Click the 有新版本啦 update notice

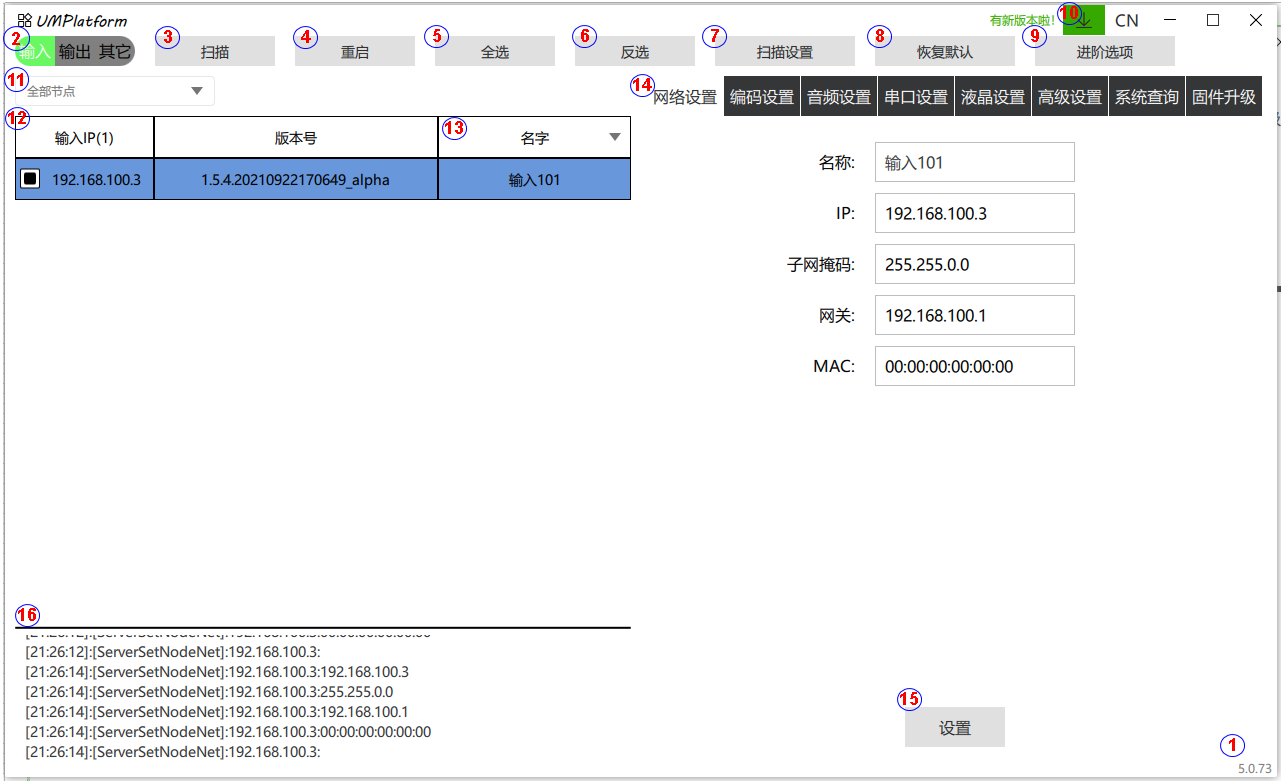point(1022,20)
